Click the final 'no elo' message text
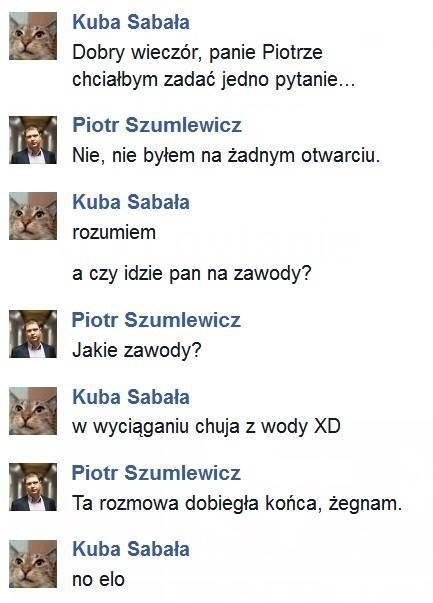 pos(98,580)
